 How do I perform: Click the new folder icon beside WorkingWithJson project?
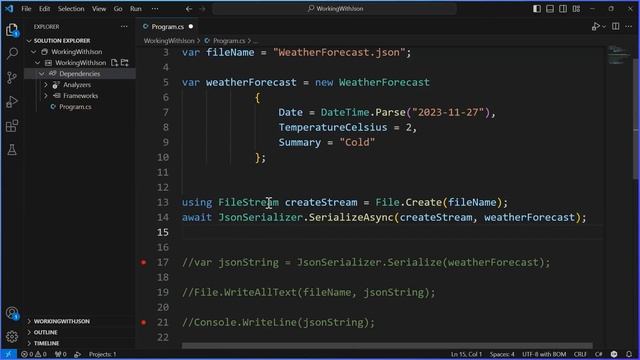click(x=125, y=62)
